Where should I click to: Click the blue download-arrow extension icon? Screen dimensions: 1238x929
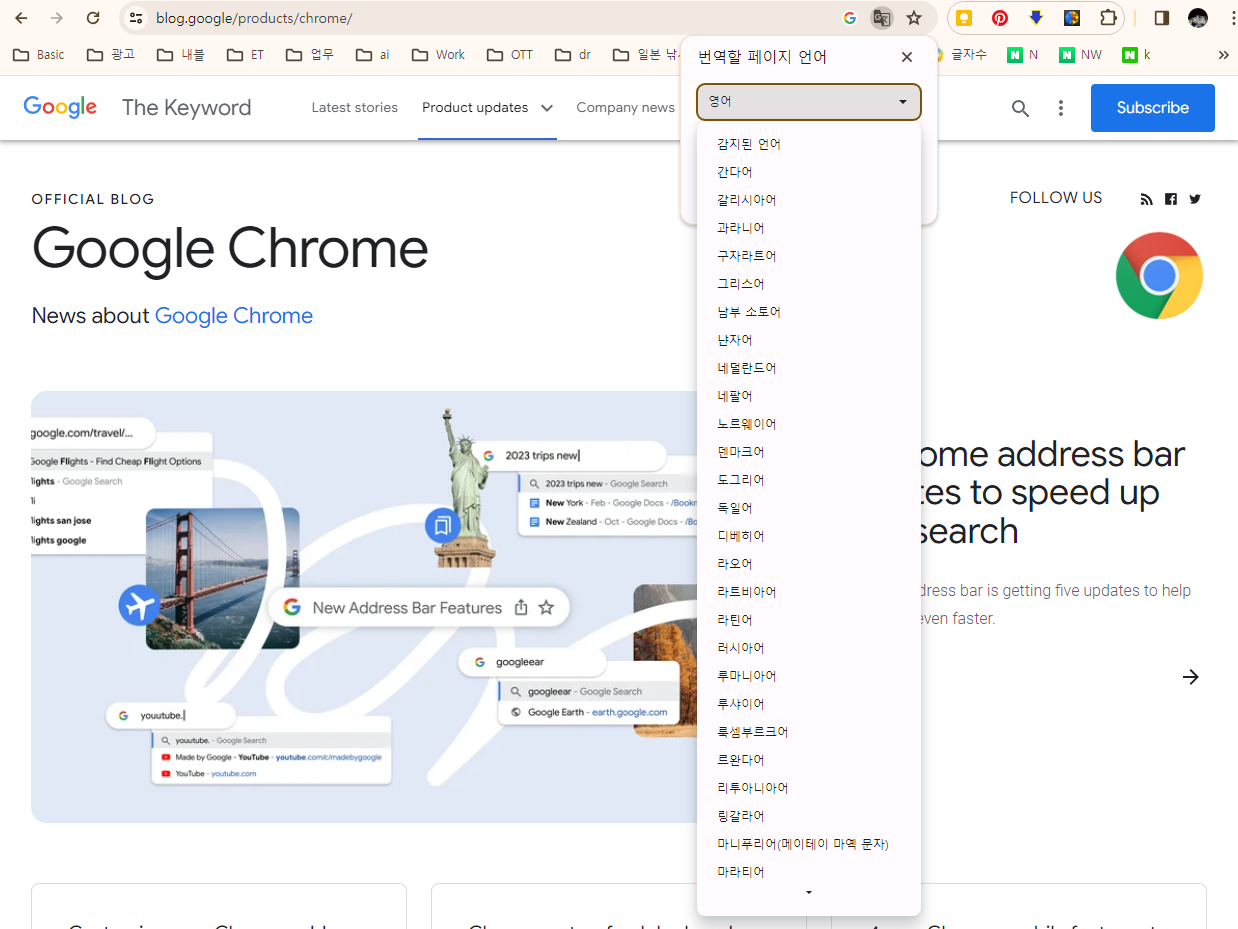(1036, 18)
